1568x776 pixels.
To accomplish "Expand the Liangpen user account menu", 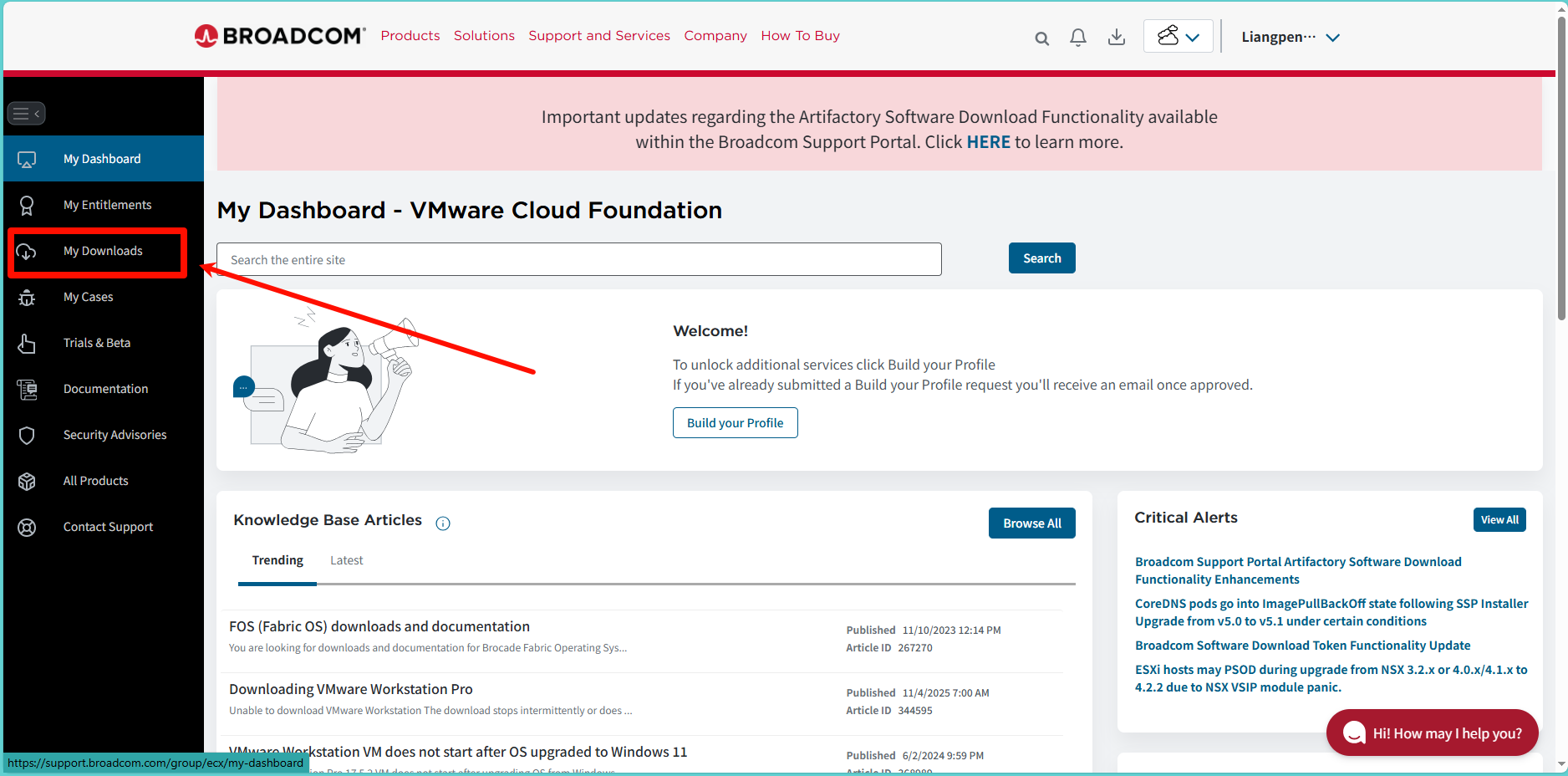I will tap(1291, 37).
